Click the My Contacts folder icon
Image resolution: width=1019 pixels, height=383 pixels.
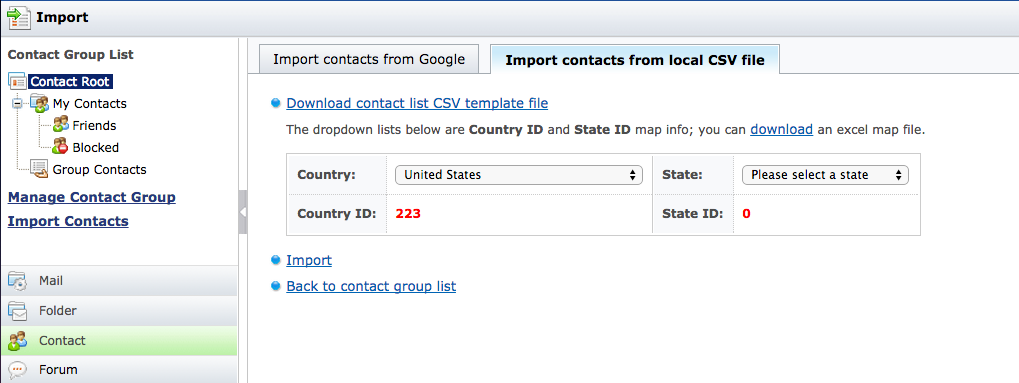pyautogui.click(x=40, y=103)
